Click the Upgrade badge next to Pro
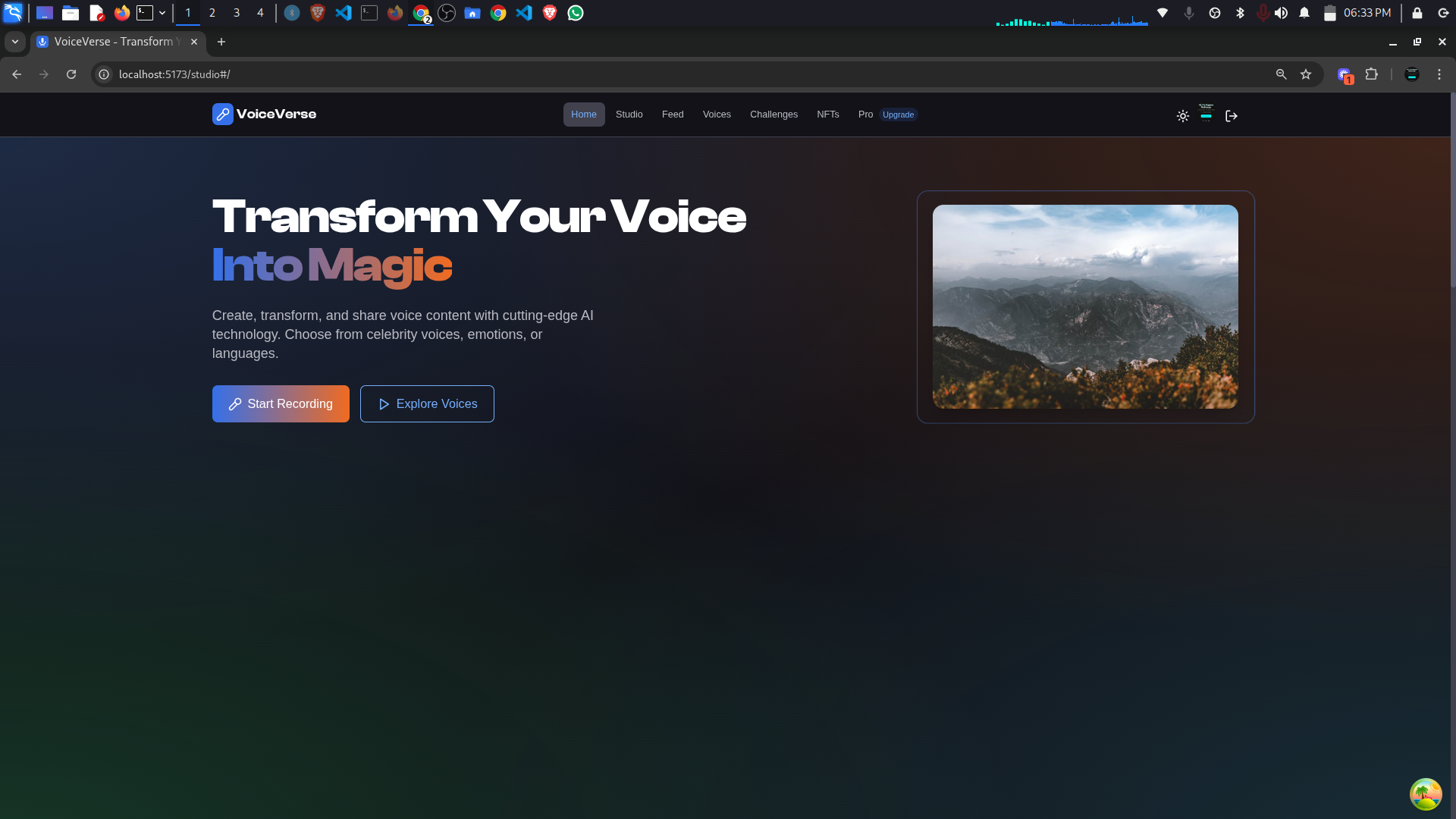The image size is (1456, 819). 898,115
